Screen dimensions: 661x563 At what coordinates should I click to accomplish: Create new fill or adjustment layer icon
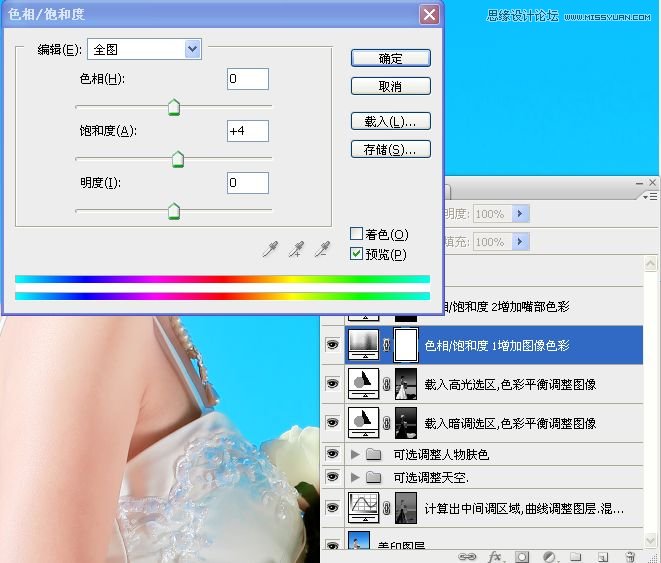pos(549,557)
